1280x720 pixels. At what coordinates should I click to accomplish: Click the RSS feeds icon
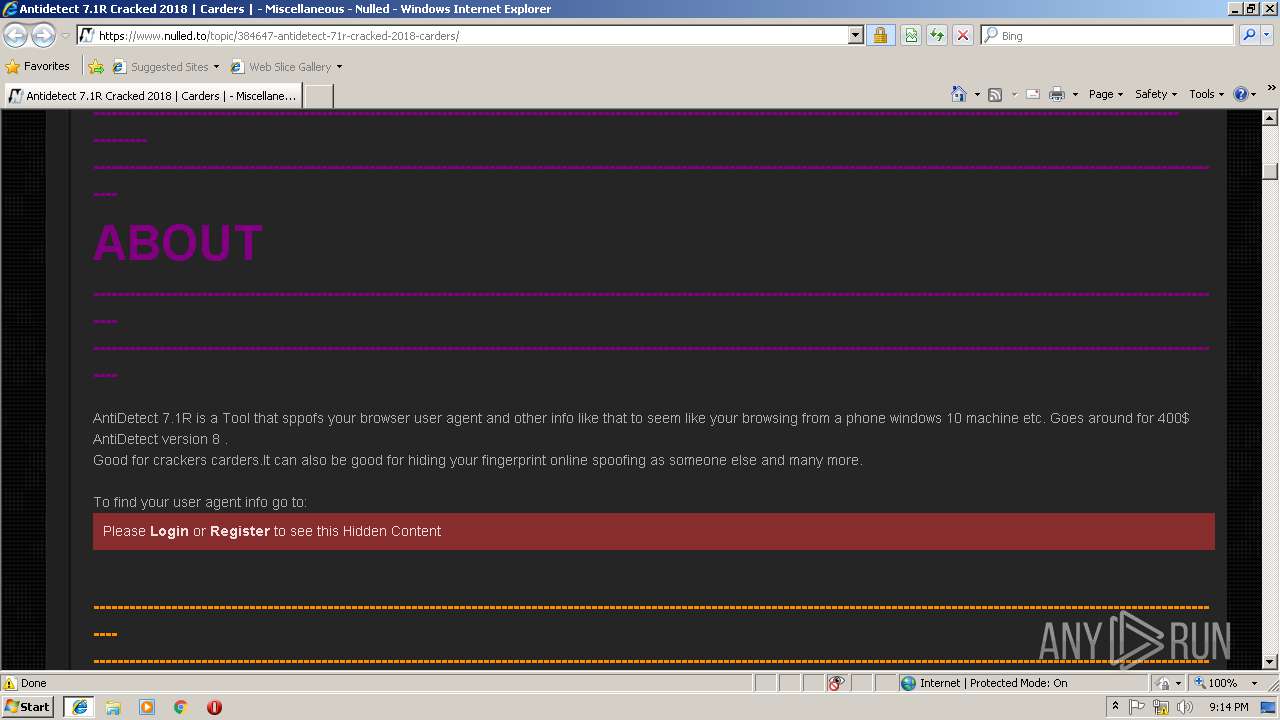coord(995,94)
